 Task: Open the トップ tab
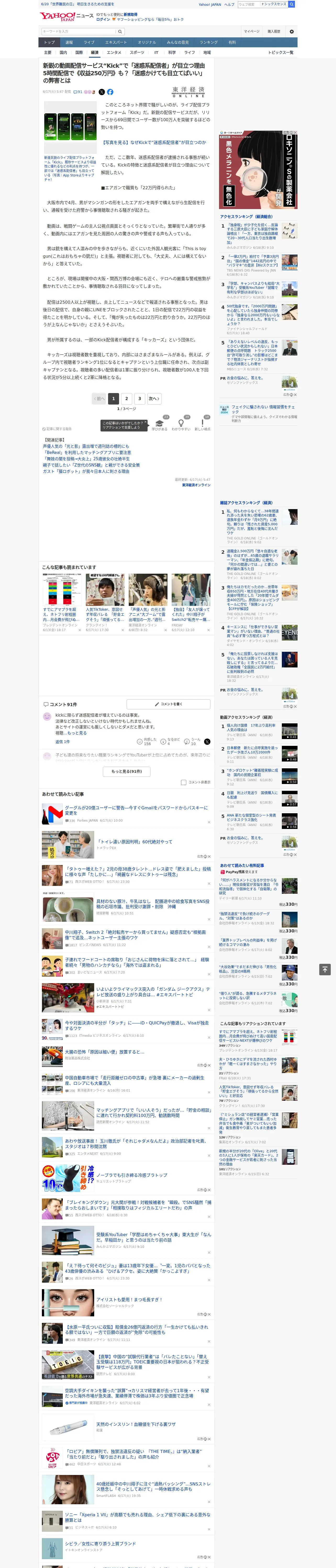pyautogui.click(x=49, y=43)
